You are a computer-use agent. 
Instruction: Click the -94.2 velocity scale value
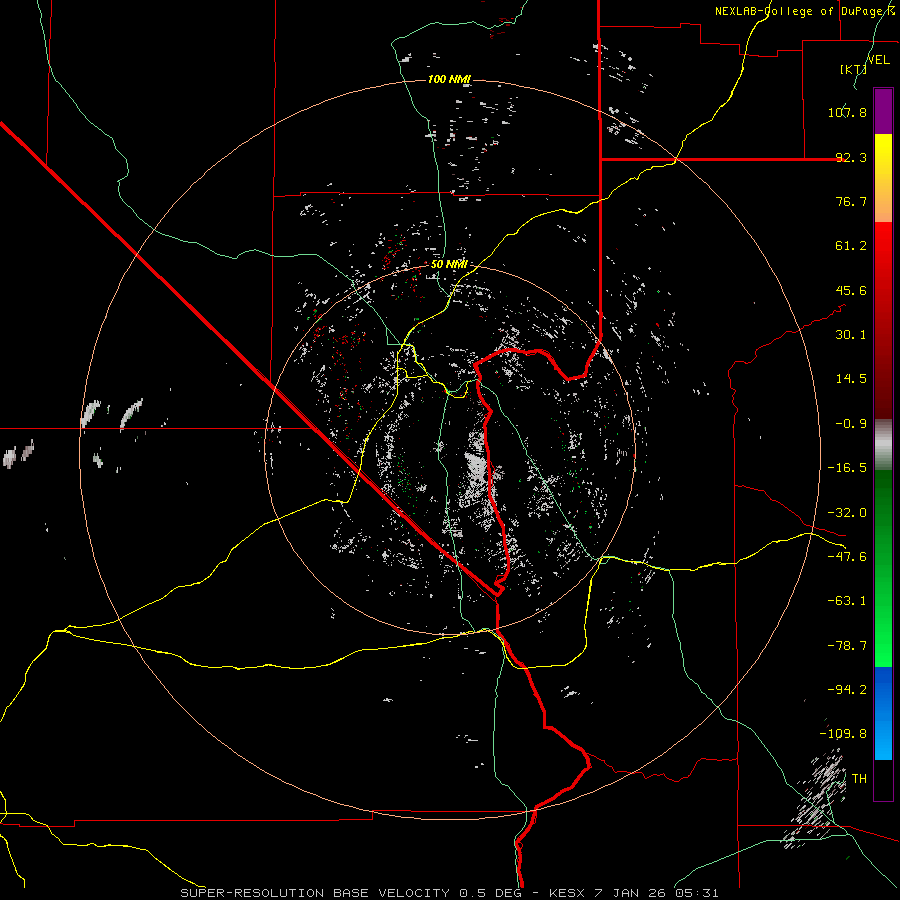(847, 690)
